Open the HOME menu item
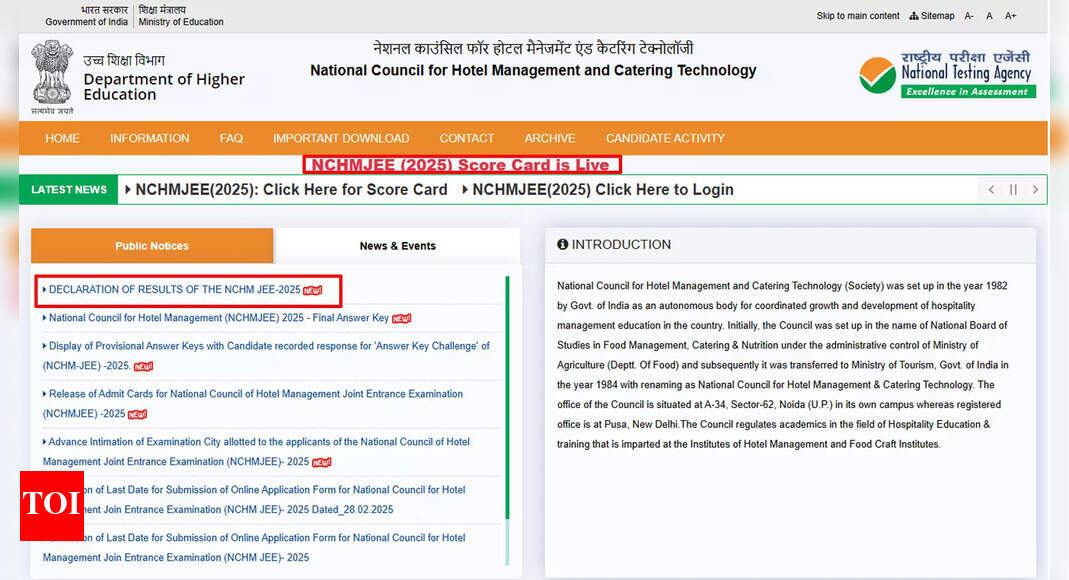 tap(62, 138)
